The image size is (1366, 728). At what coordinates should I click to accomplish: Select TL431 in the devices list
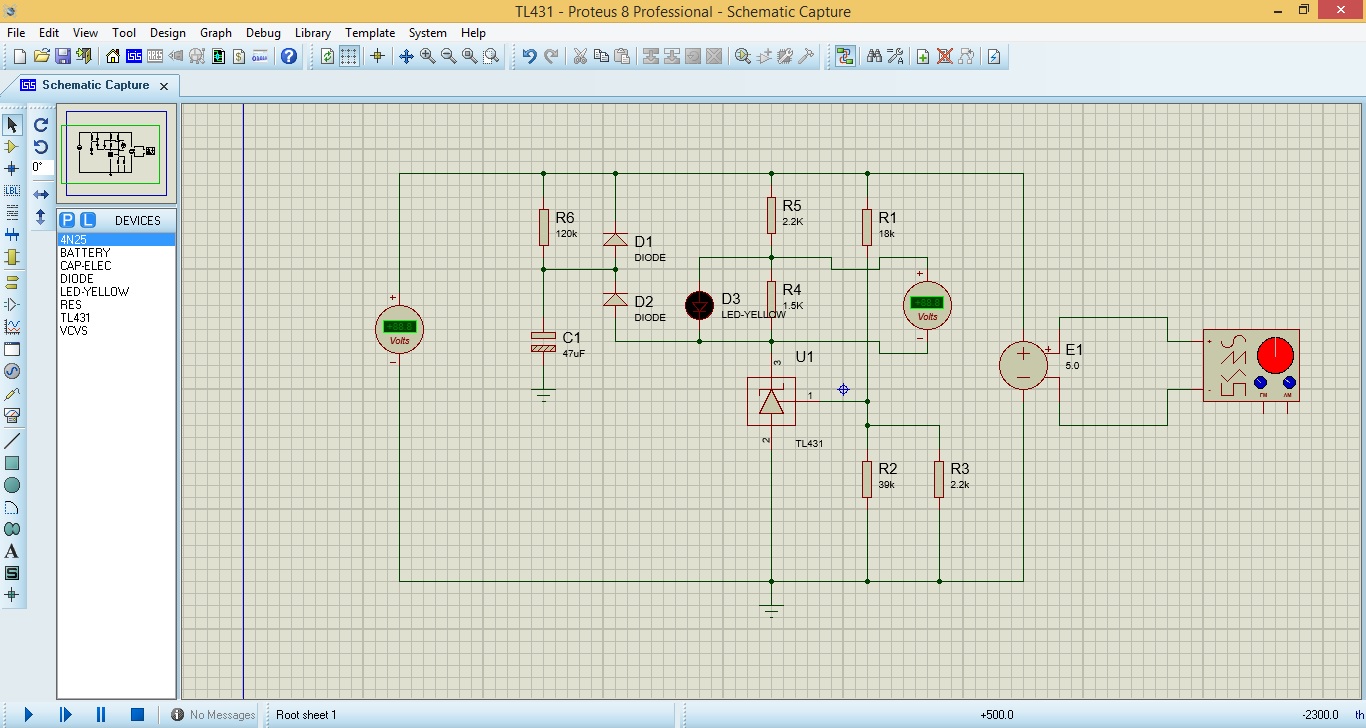tap(75, 318)
